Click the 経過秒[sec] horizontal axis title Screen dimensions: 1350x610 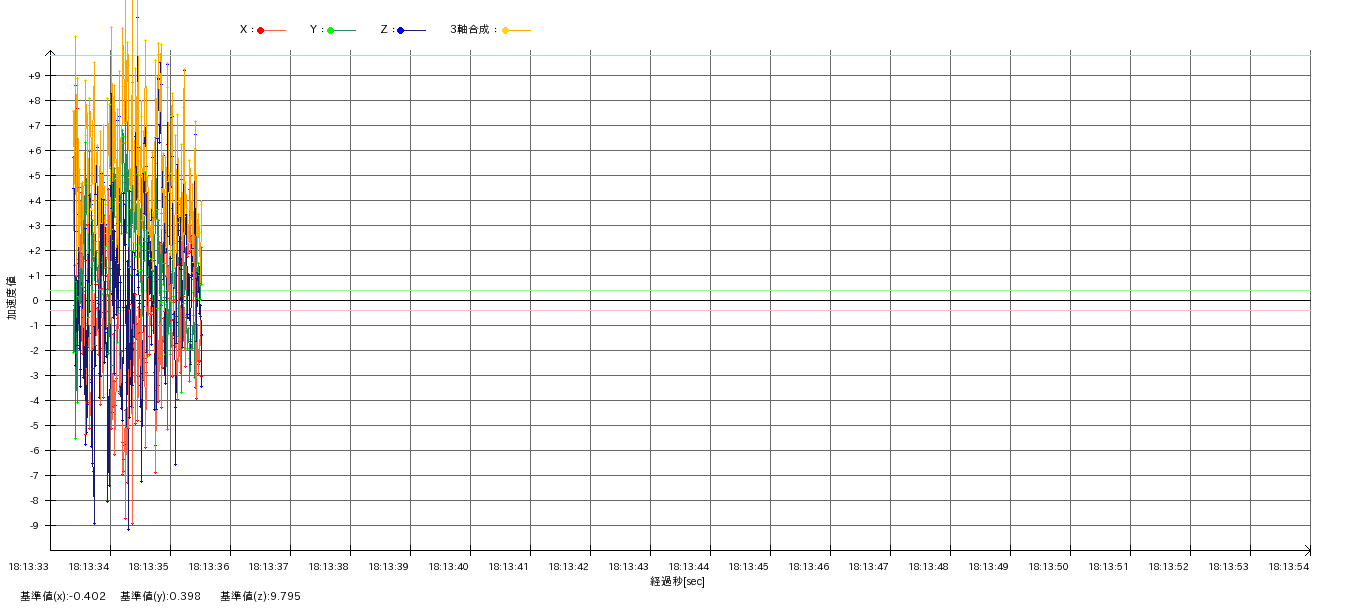[677, 581]
